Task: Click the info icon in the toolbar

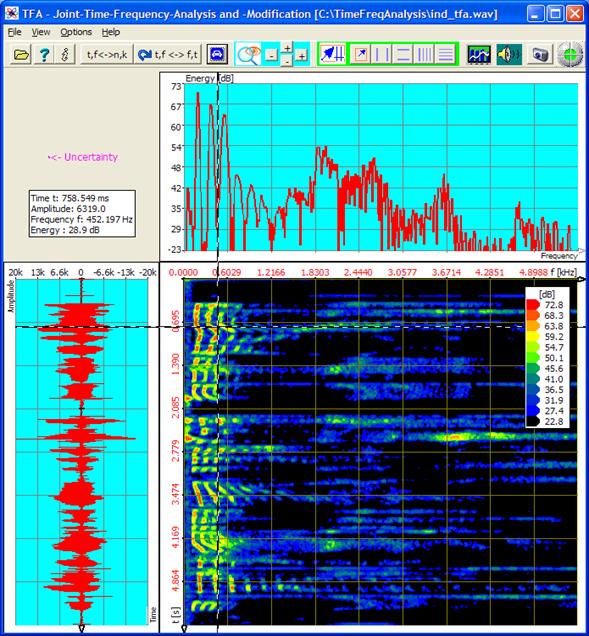Action: point(64,54)
